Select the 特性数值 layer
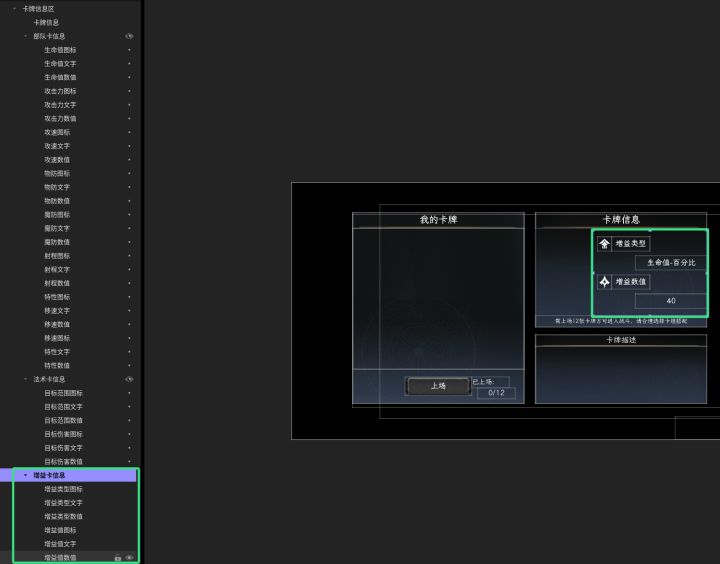The height and width of the screenshot is (564, 720). pos(57,366)
